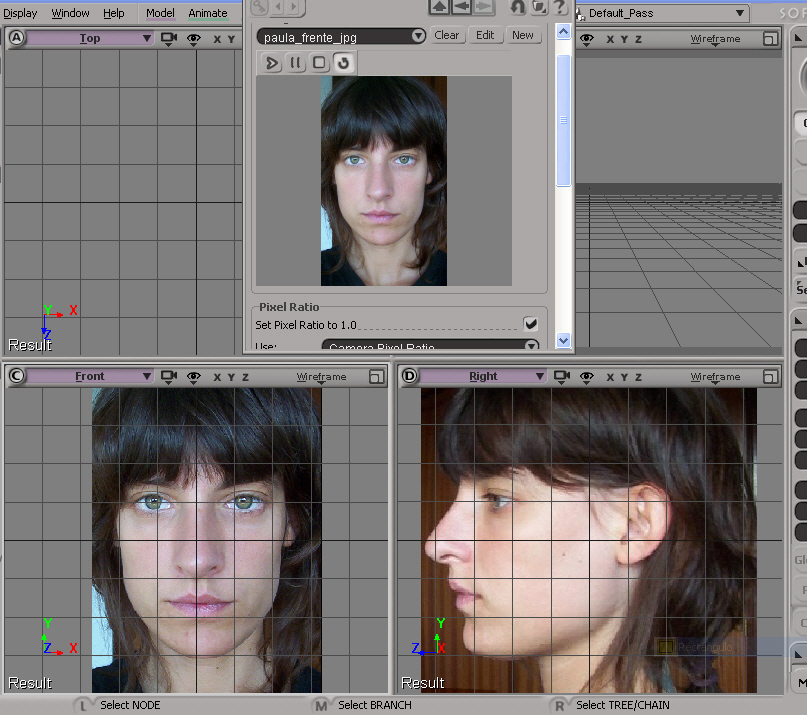
Task: Toggle X axis in Top viewport
Action: [217, 39]
